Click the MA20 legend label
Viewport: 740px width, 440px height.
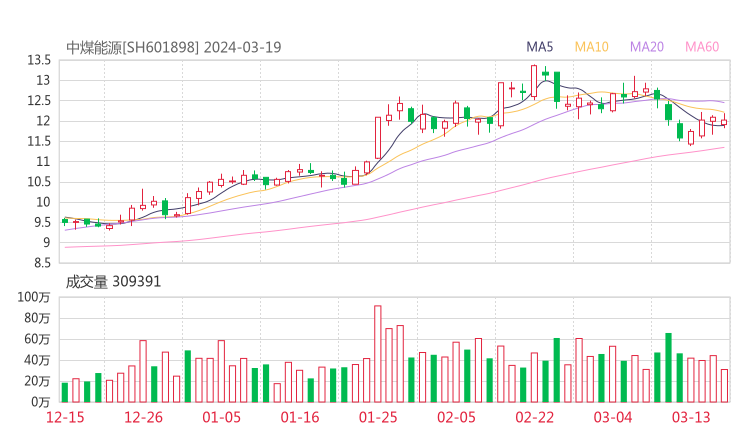click(x=647, y=47)
